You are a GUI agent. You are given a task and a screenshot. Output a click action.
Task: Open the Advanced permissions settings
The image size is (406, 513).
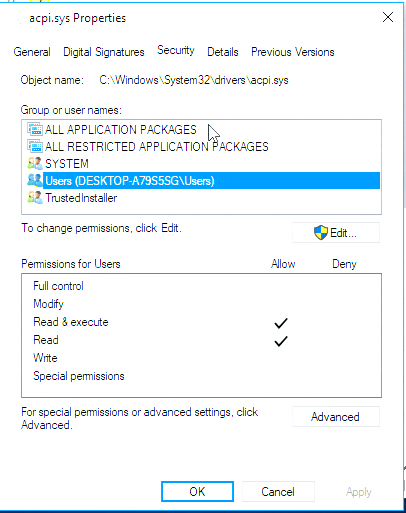[336, 417]
